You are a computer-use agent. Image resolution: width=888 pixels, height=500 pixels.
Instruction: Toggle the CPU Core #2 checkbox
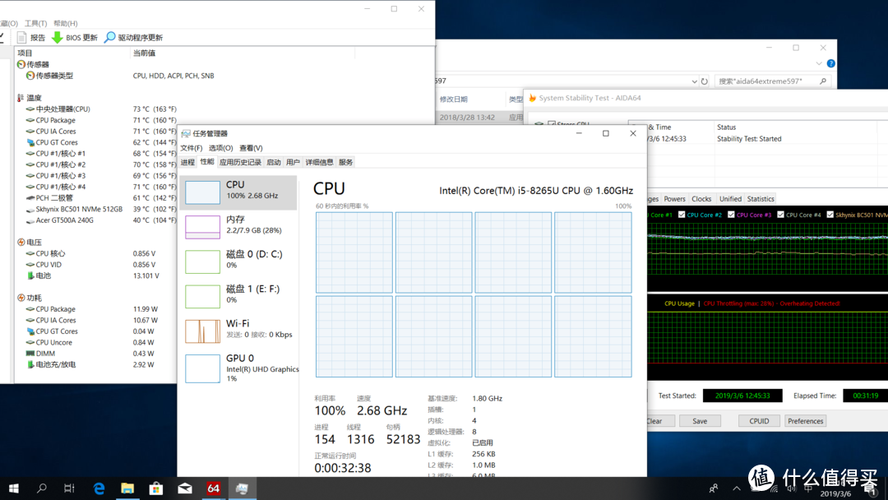click(682, 214)
